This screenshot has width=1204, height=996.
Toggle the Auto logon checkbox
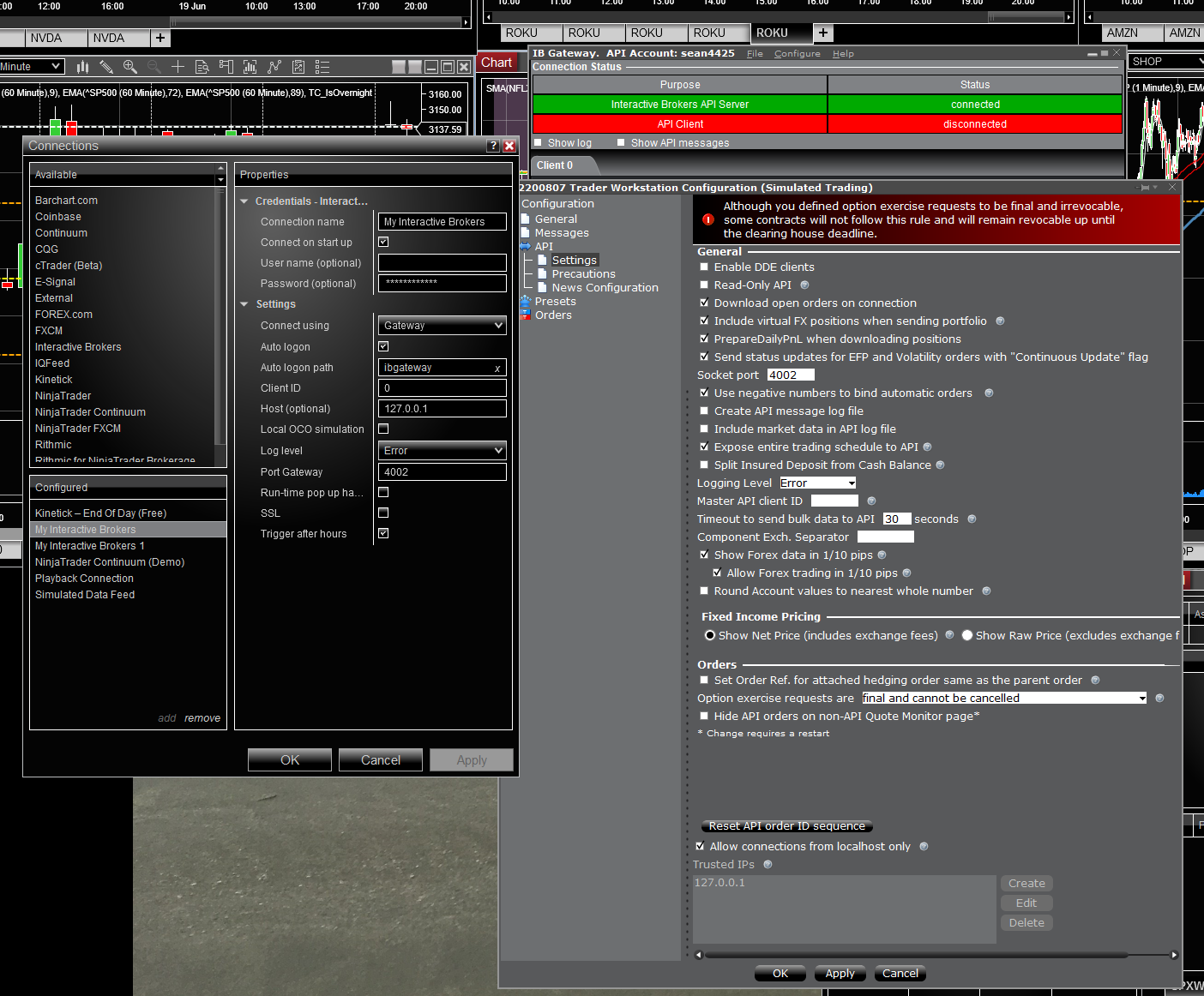pyautogui.click(x=383, y=347)
